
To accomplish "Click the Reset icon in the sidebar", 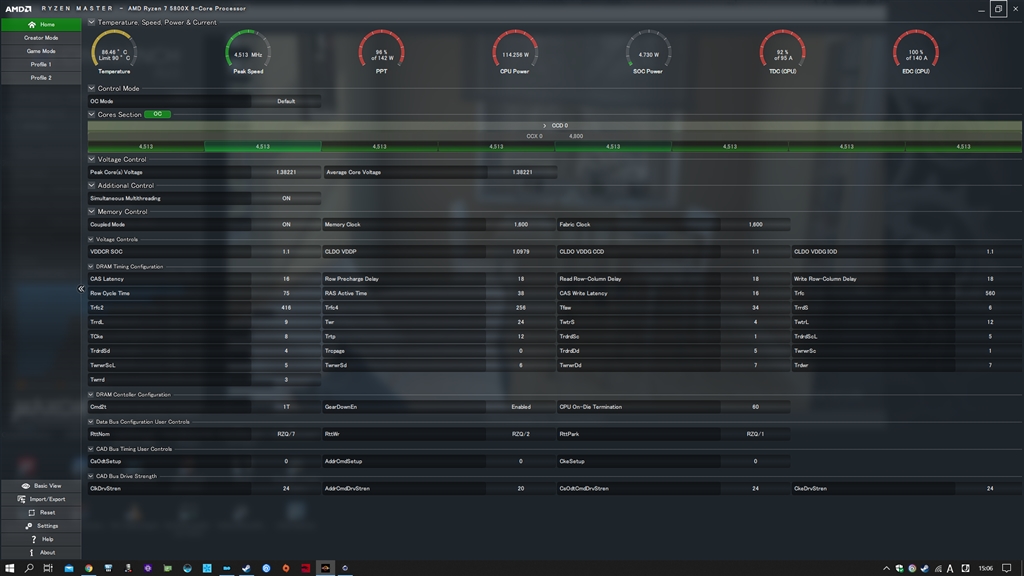I will click(32, 512).
